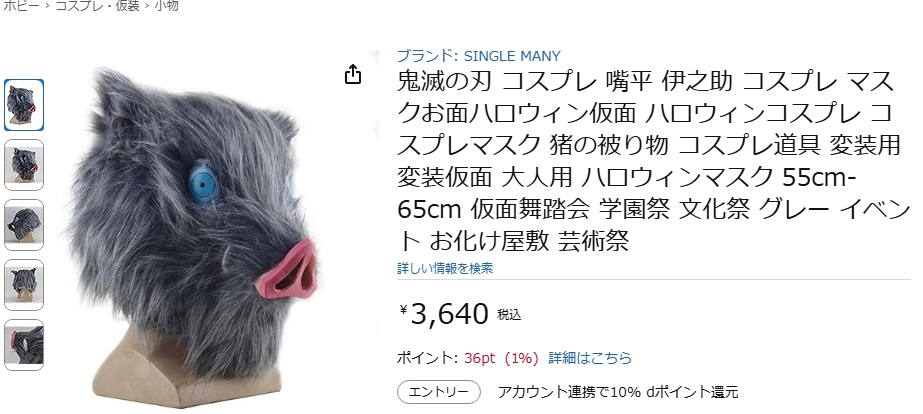Select the third product thumbnail
The width and height of the screenshot is (923, 414).
point(24,225)
